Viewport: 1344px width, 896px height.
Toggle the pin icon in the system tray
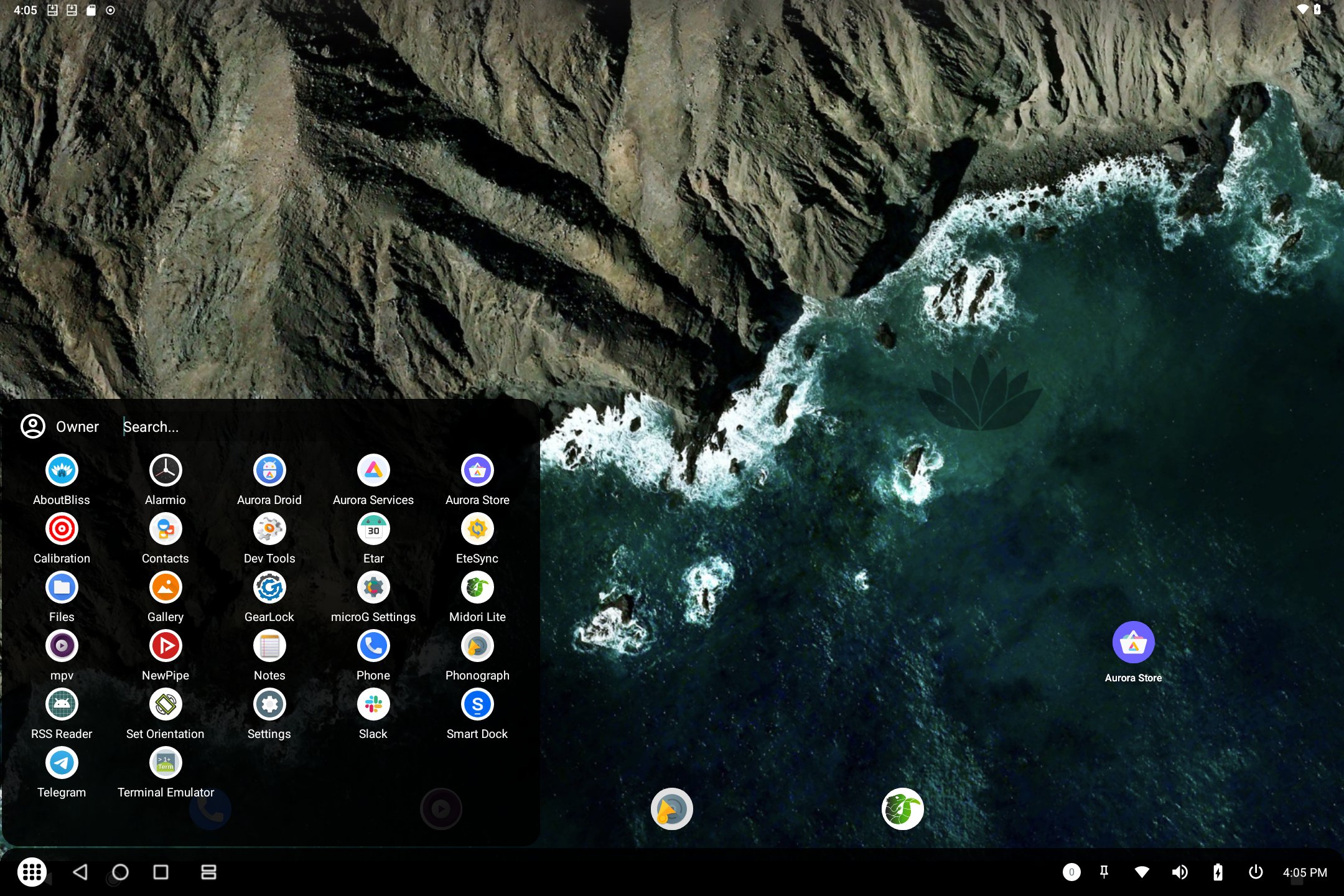[x=1105, y=871]
